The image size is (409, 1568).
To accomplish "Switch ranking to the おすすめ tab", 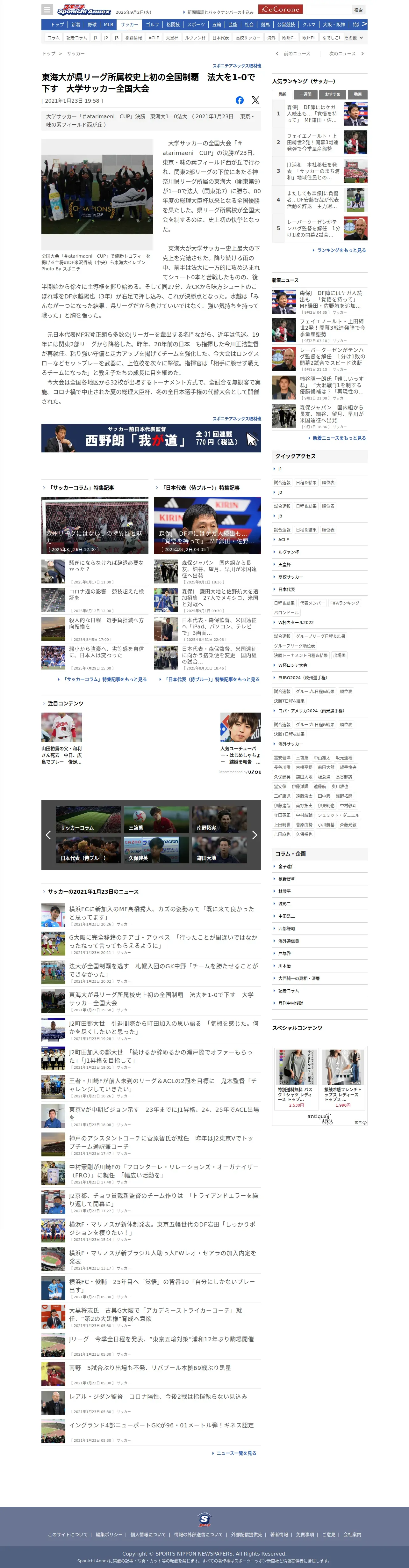I will 333,94.
